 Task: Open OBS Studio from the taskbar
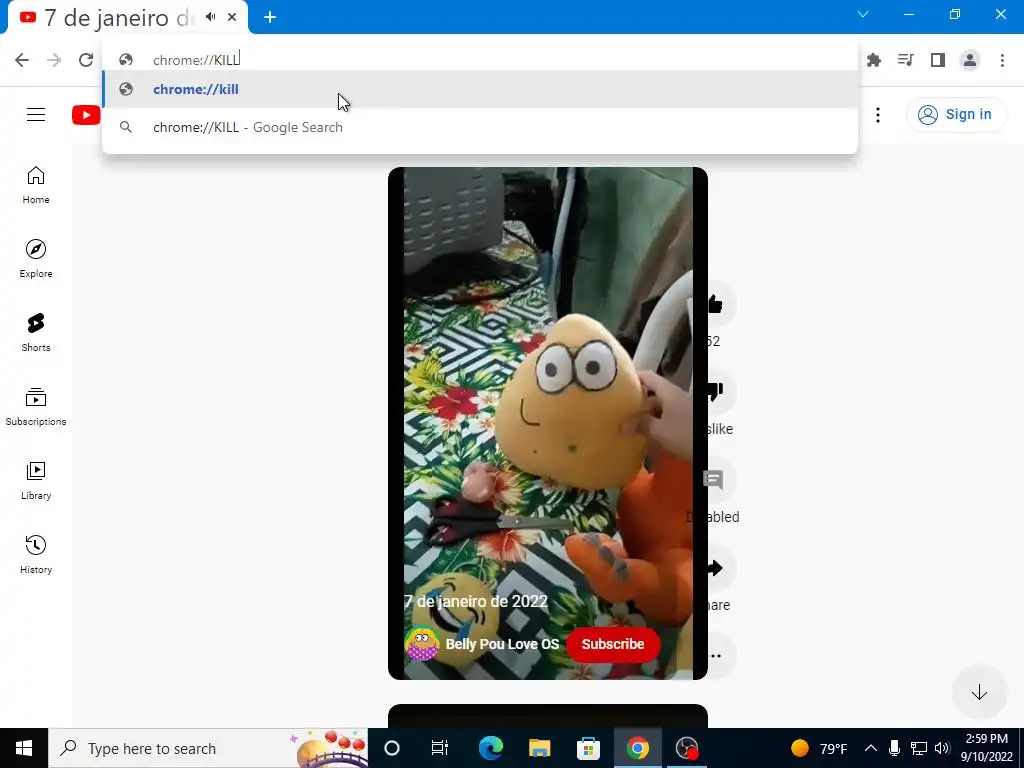(687, 748)
